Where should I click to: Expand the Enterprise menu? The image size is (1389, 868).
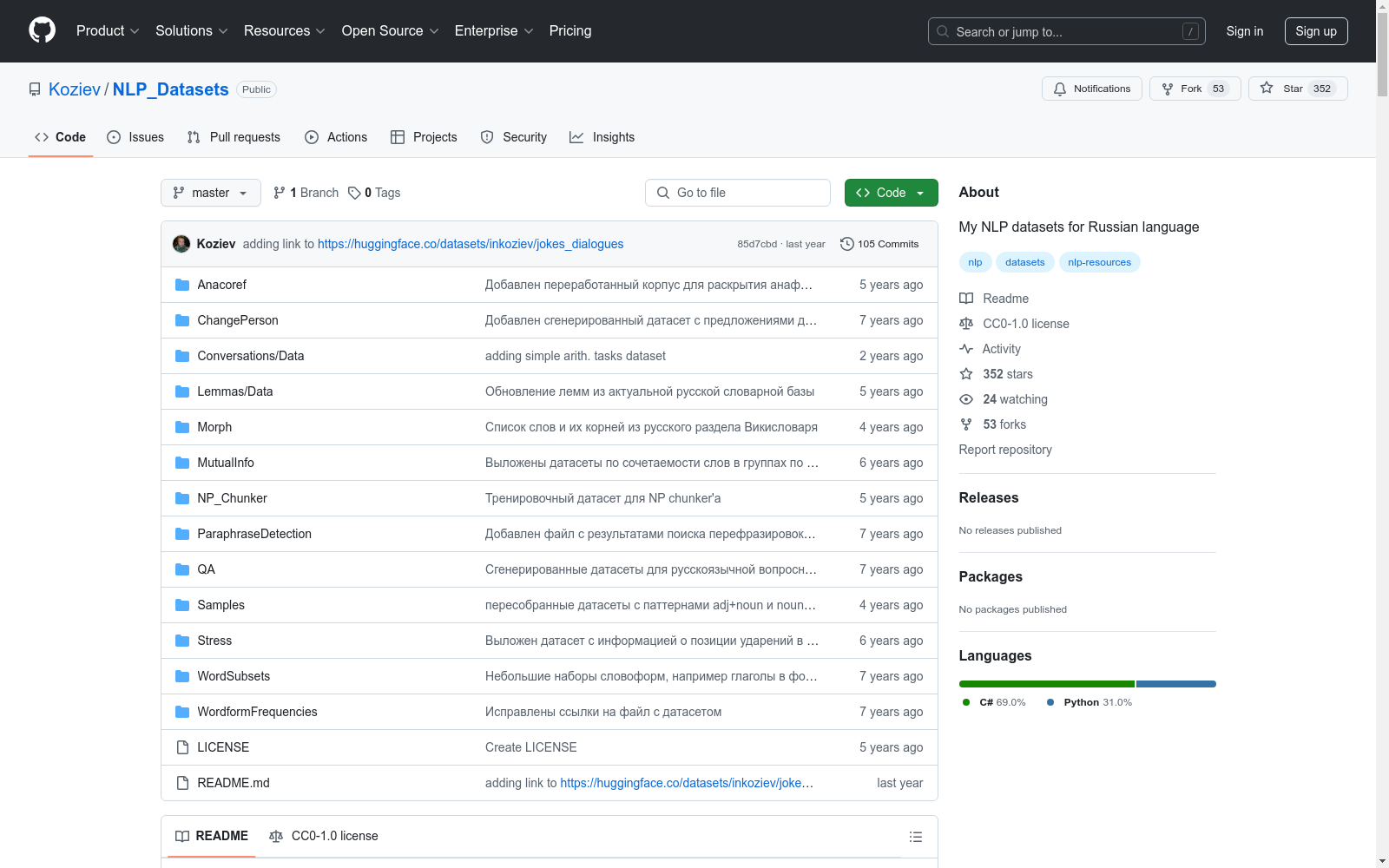coord(494,30)
